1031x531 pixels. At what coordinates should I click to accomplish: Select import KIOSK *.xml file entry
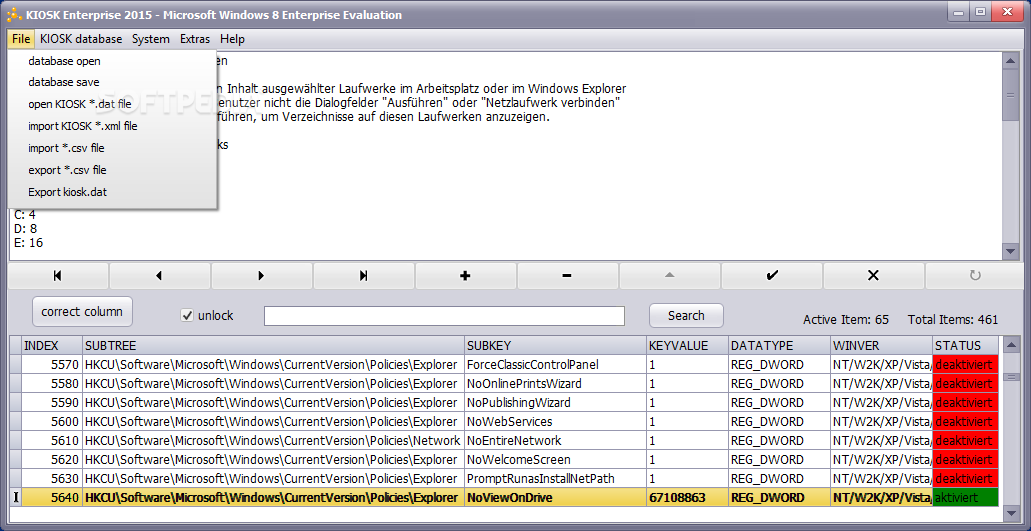click(x=112, y=126)
